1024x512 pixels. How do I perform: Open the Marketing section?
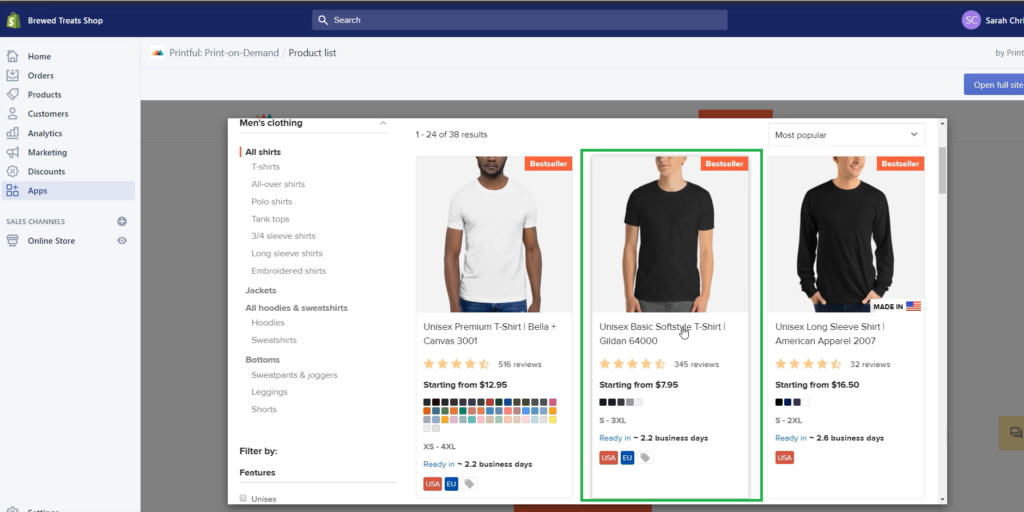point(47,152)
